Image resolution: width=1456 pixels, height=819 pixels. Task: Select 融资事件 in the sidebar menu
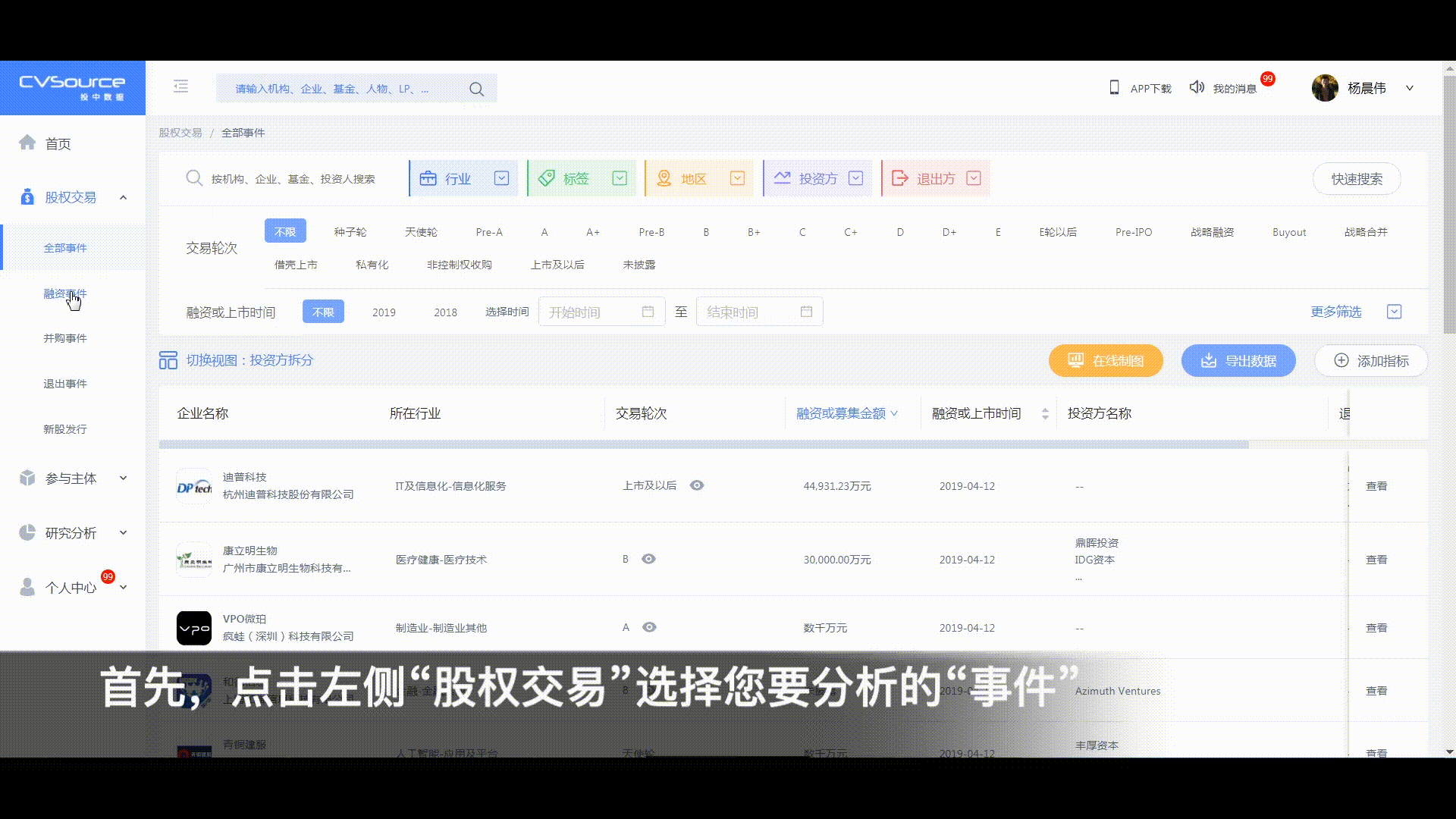pos(65,293)
